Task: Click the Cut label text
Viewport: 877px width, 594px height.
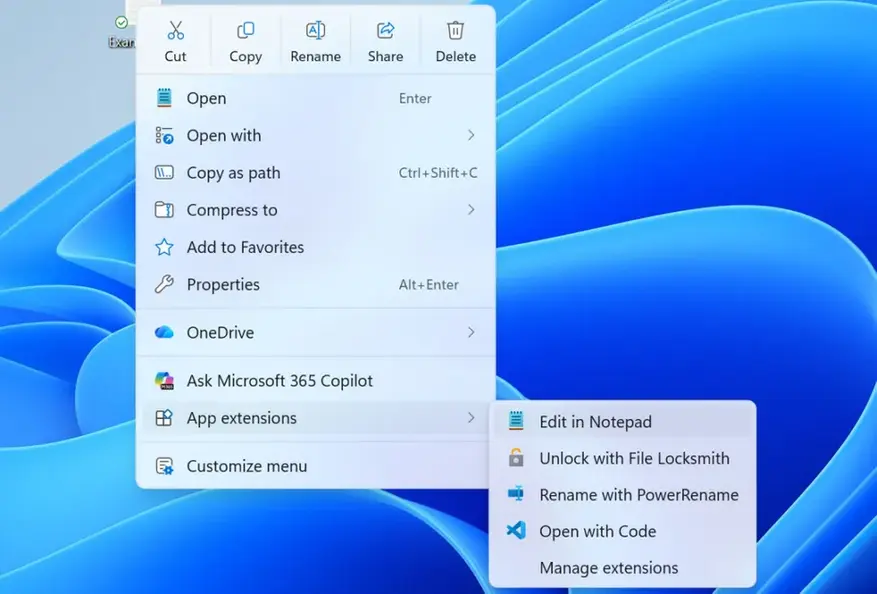Action: pos(176,56)
